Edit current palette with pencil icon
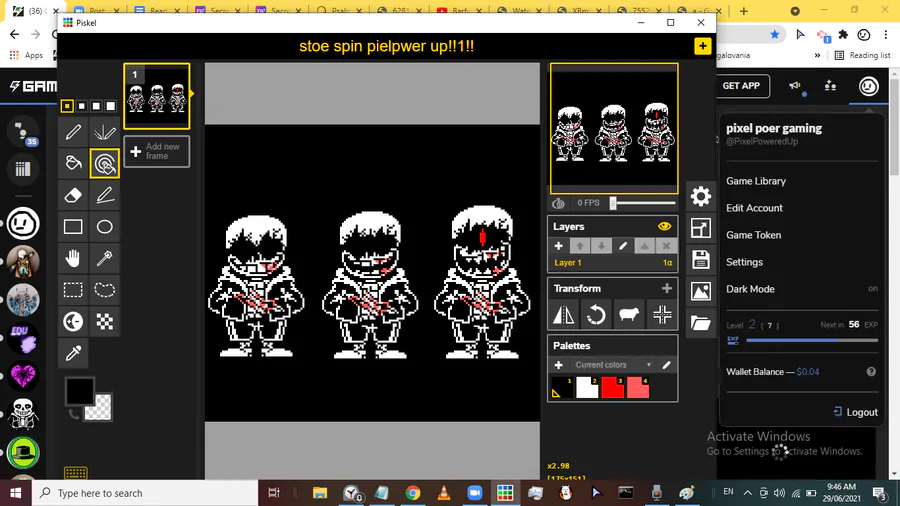Image resolution: width=900 pixels, height=506 pixels. (666, 365)
